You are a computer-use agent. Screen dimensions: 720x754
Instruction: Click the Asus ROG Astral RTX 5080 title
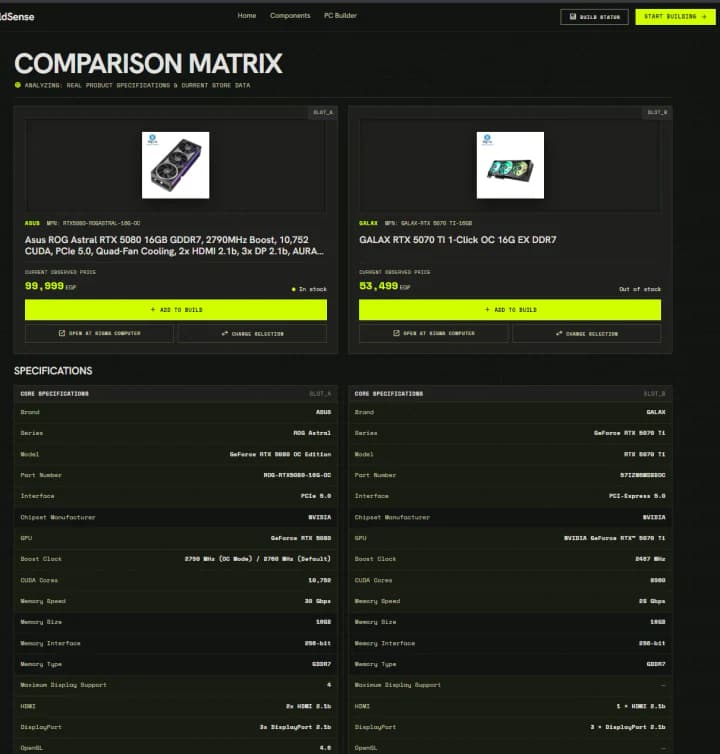pos(174,245)
